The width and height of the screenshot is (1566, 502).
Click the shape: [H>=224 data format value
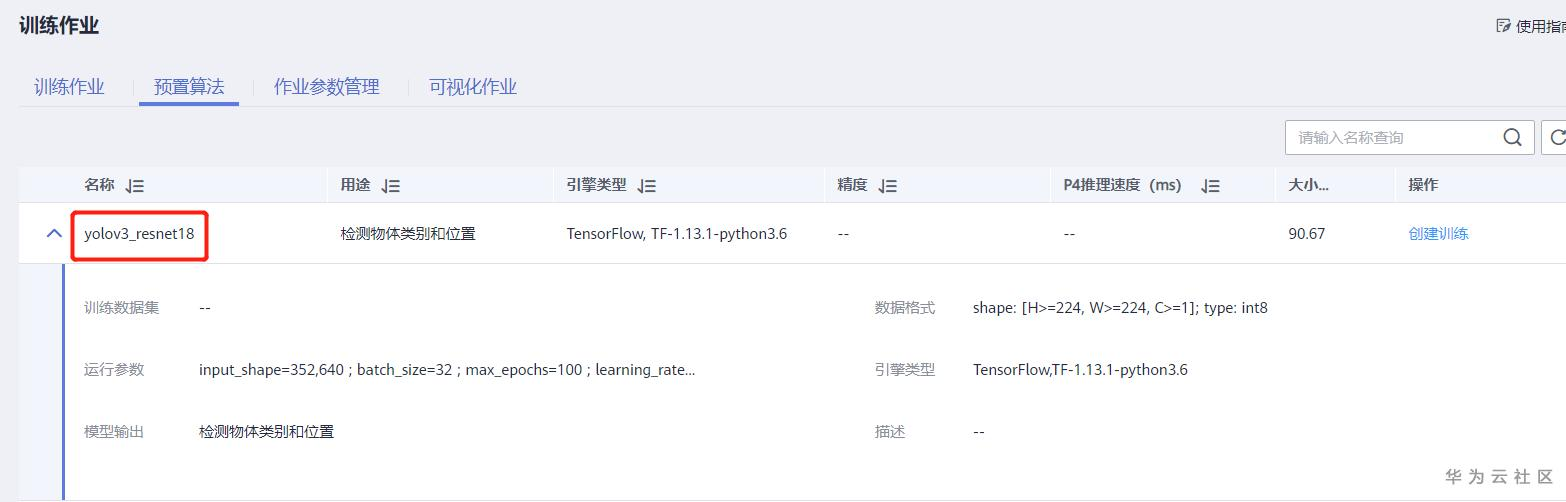(1120, 308)
